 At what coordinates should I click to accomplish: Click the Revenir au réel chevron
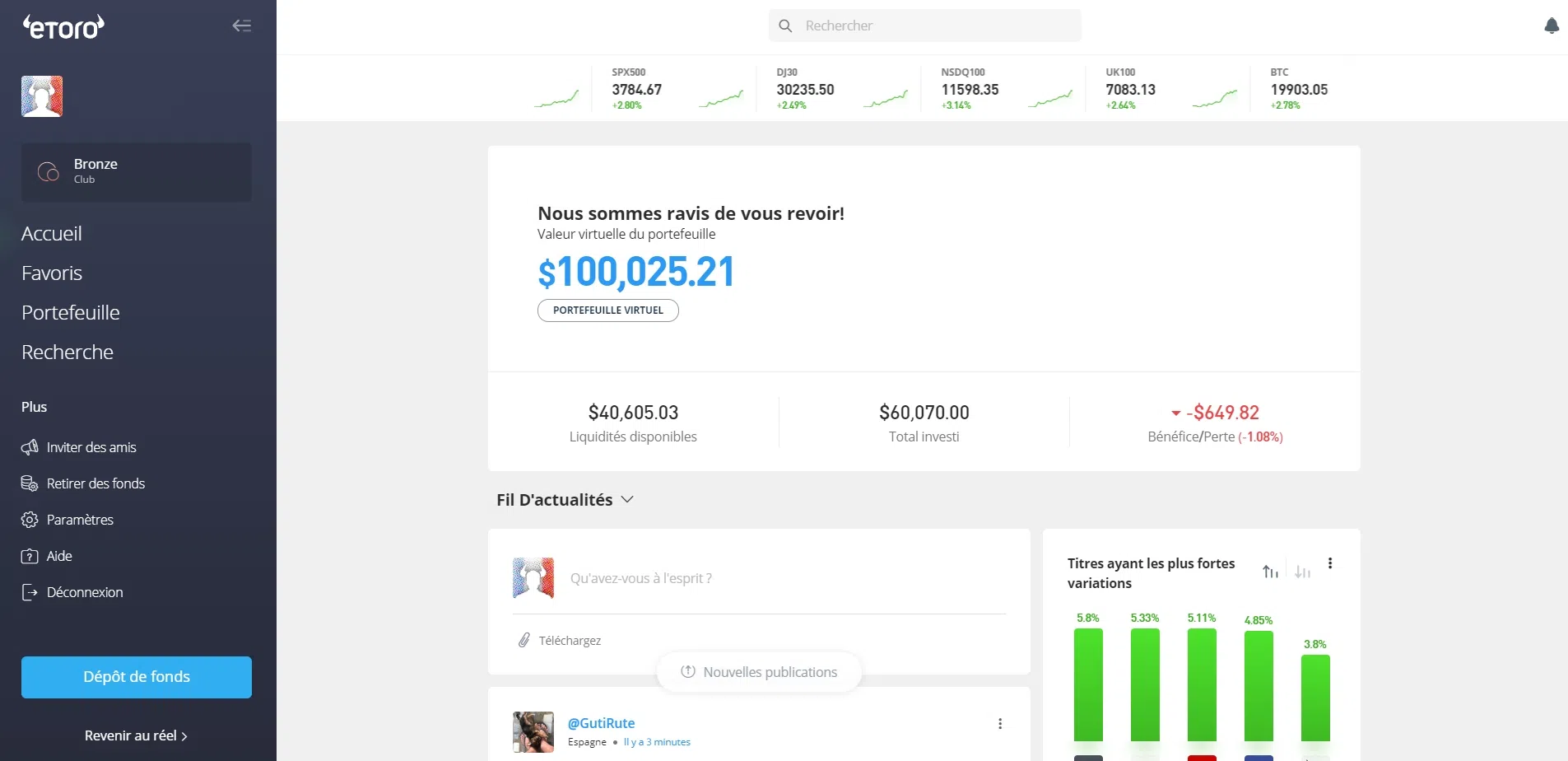coord(184,736)
